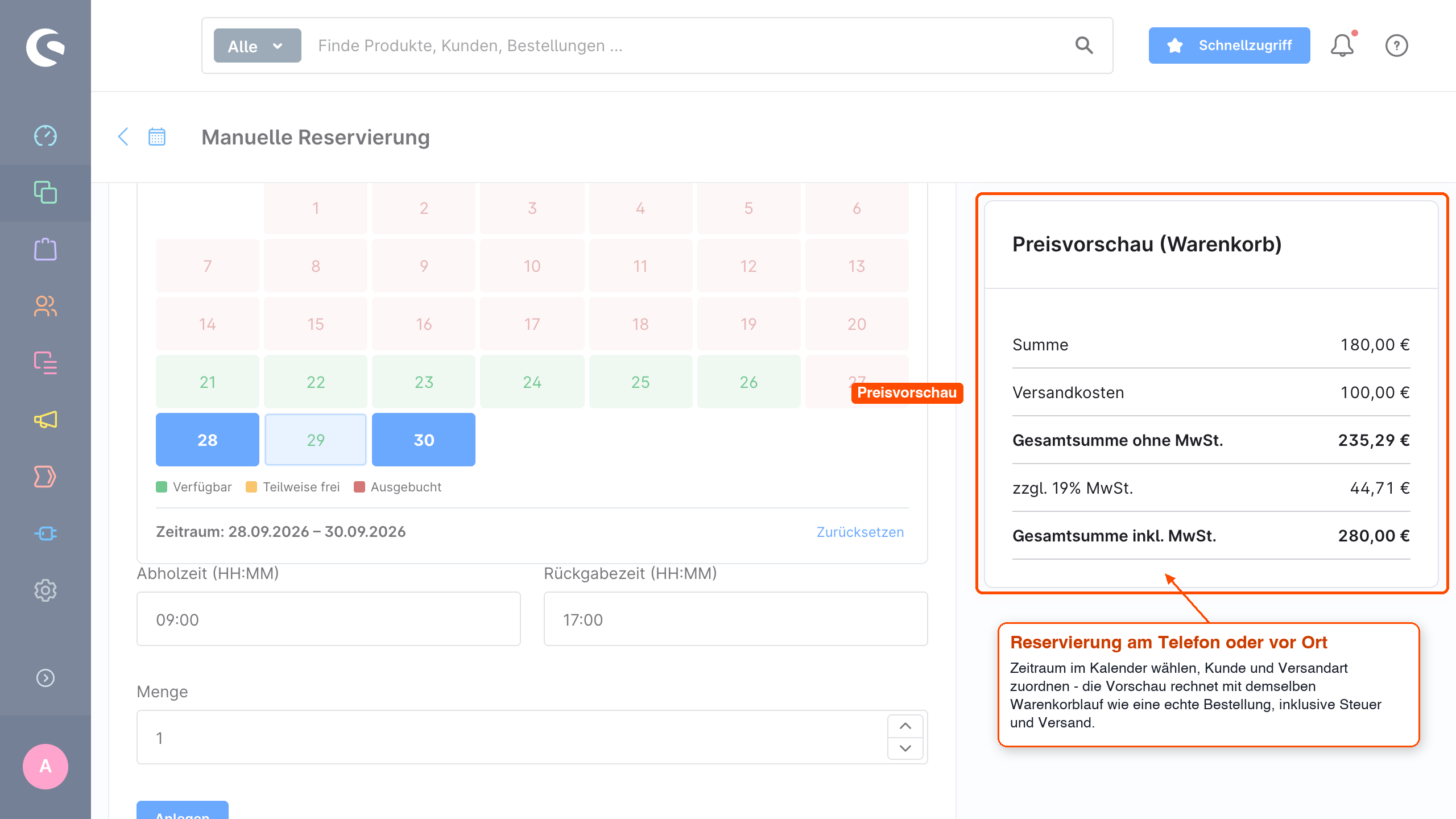Image resolution: width=1456 pixels, height=819 pixels.
Task: Open the Marketing megaphone icon
Action: click(x=45, y=420)
